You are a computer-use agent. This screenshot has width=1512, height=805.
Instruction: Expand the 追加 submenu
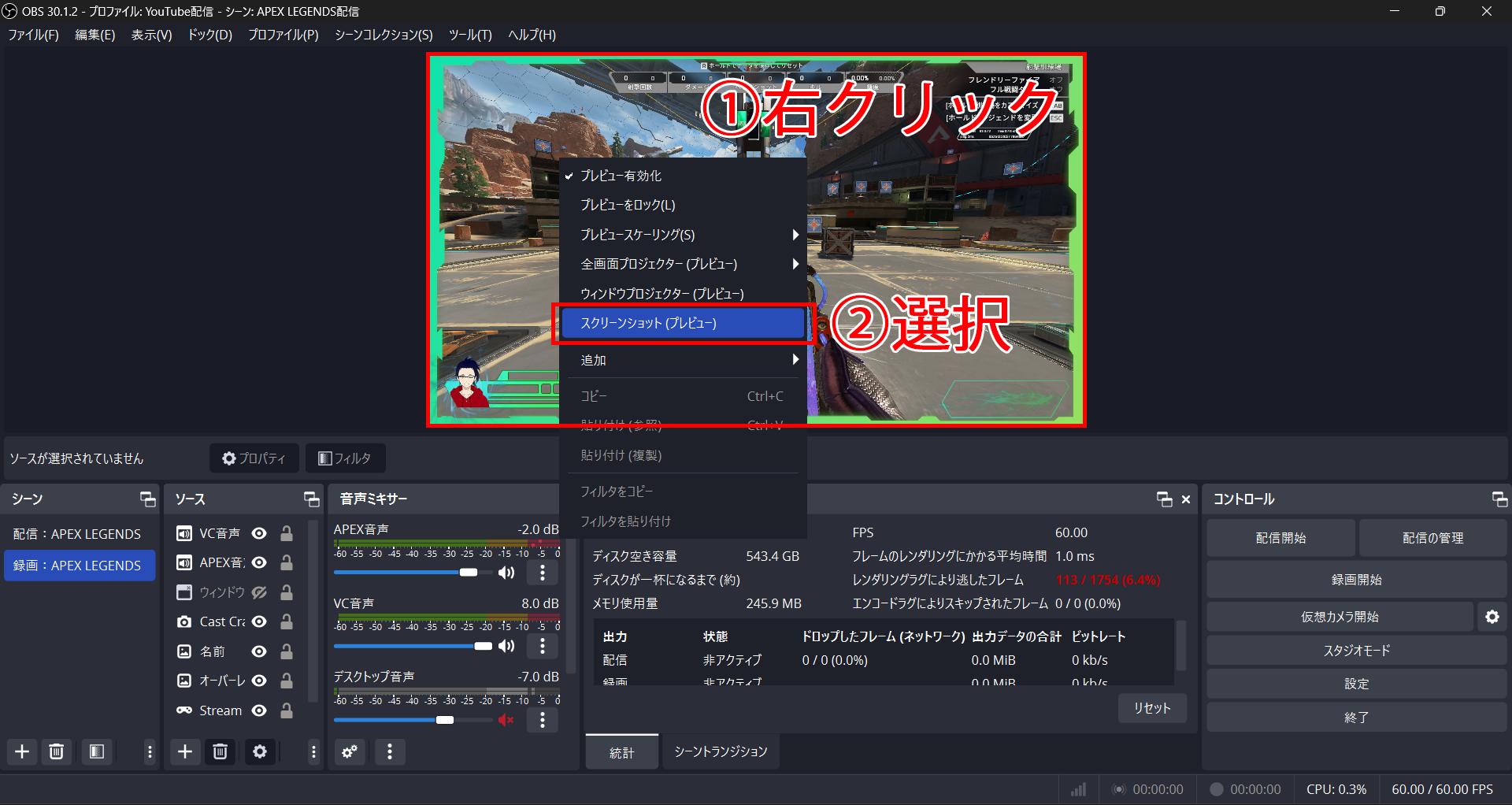pyautogui.click(x=683, y=360)
